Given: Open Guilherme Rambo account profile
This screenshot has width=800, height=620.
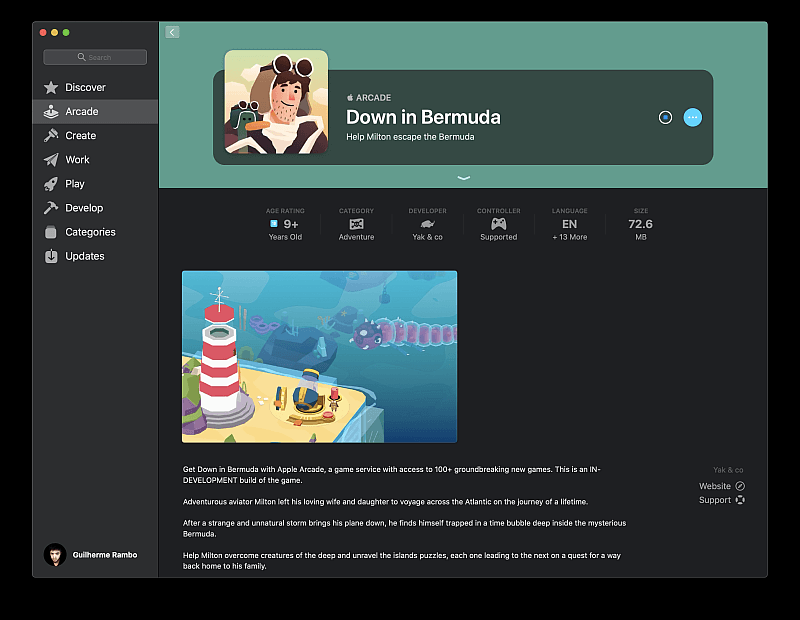Looking at the screenshot, I should (x=94, y=554).
